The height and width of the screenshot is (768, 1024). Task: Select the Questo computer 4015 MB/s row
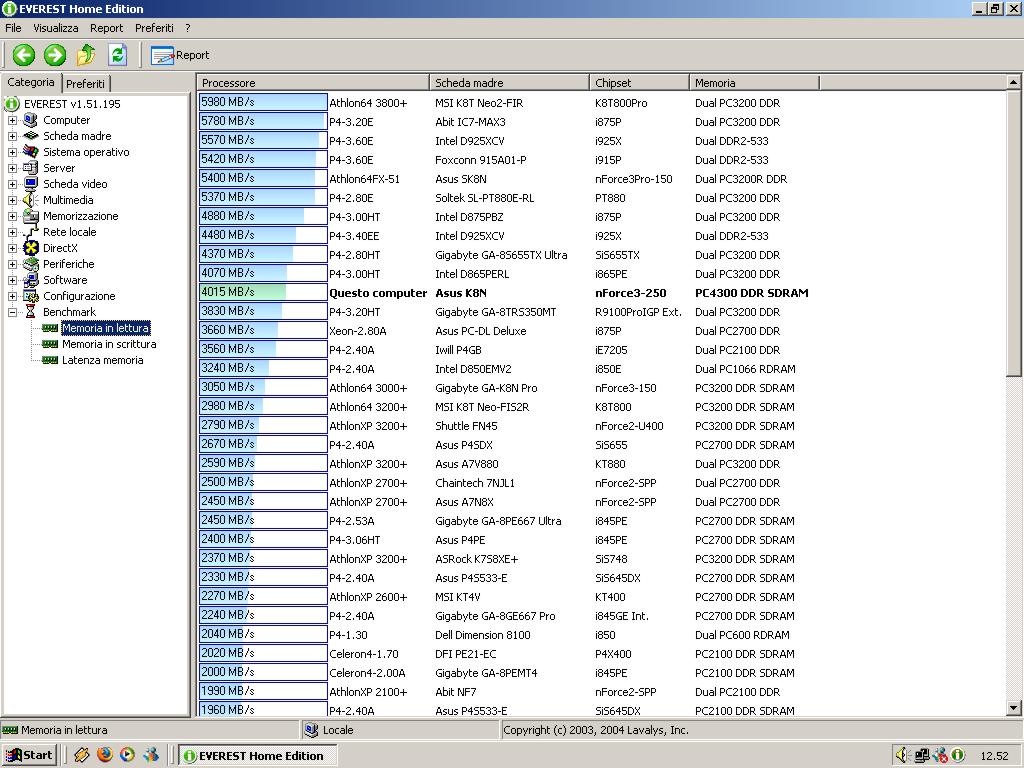pos(601,293)
